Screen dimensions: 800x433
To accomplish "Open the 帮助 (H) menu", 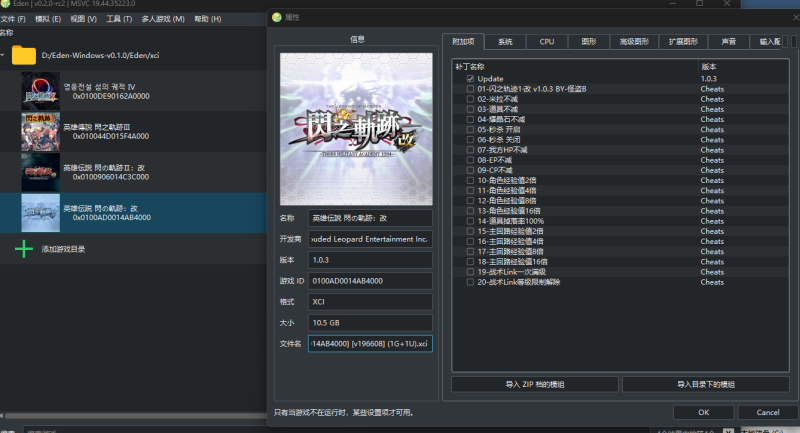I will click(x=207, y=19).
